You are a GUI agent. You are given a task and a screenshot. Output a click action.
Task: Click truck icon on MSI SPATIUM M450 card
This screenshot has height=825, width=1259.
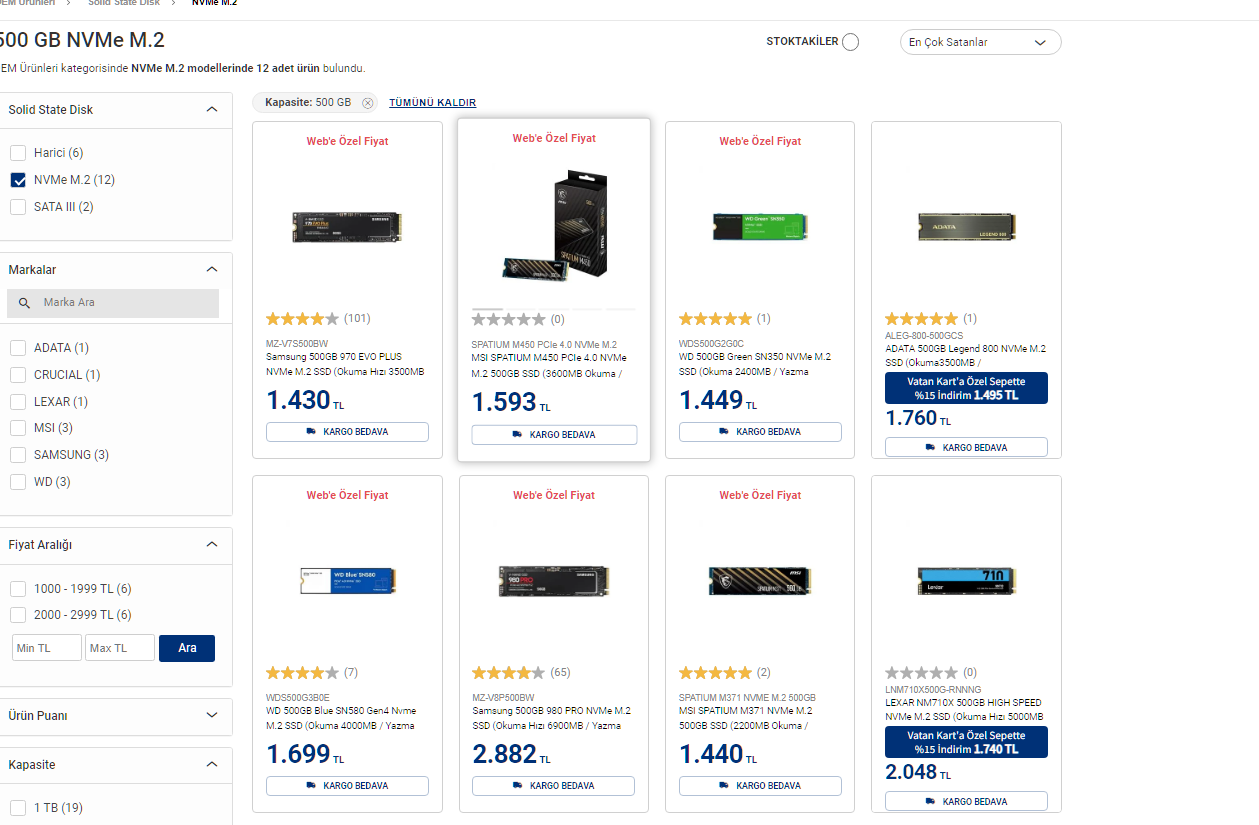(517, 435)
